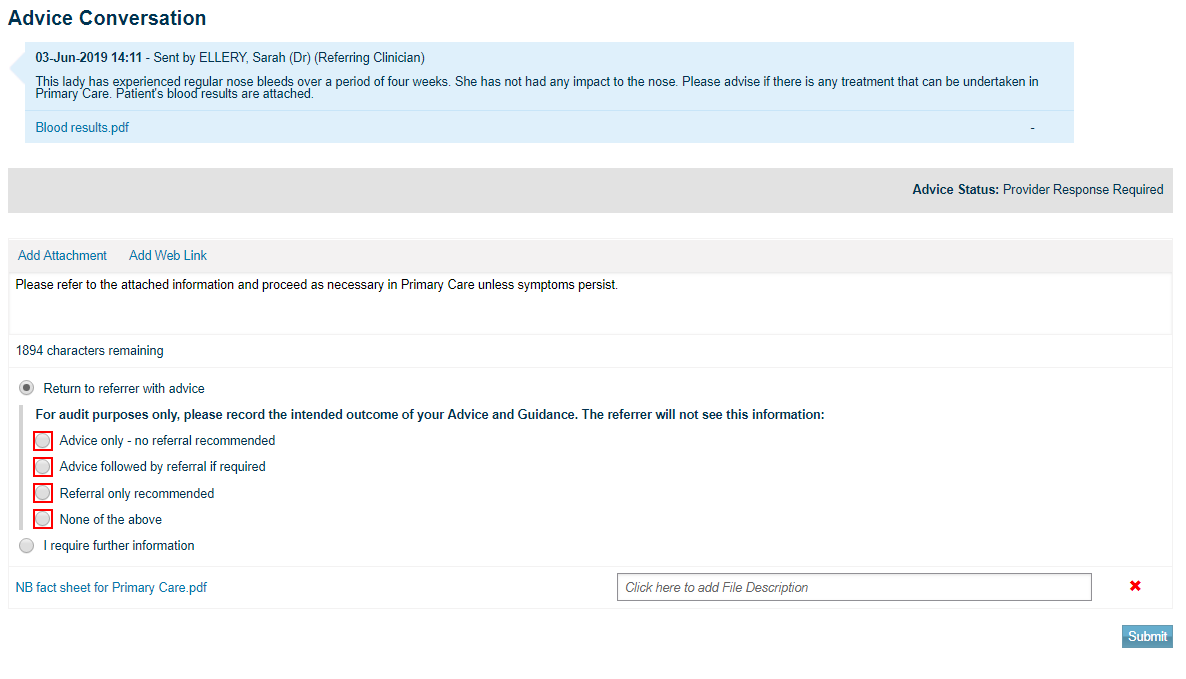Pick 'Advice followed by referral if required'
The image size is (1186, 679).
coord(43,467)
